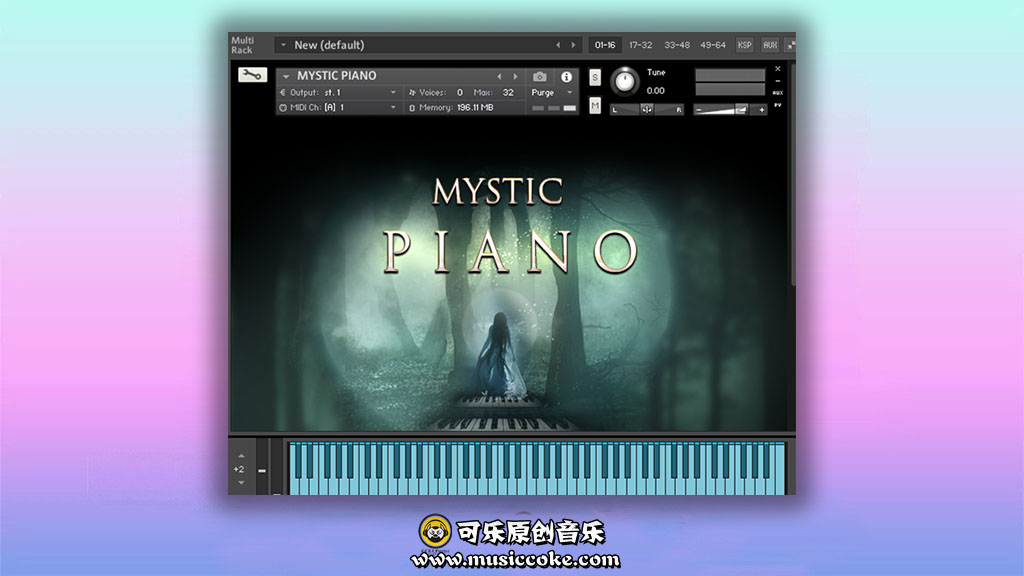The height and width of the screenshot is (576, 1024).
Task: Shift keyboard octave down arrow
Action: tap(241, 483)
